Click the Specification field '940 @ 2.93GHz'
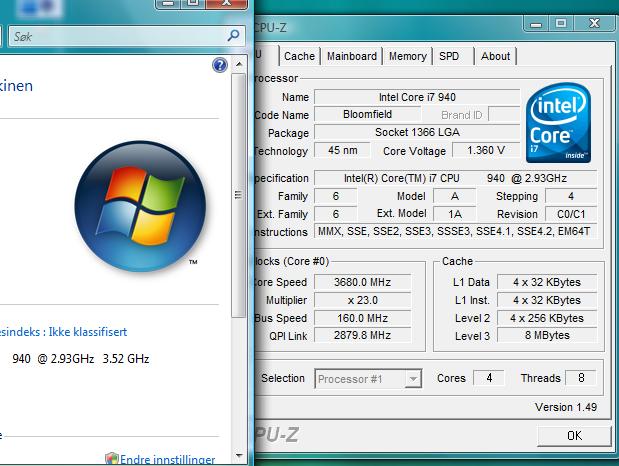The height and width of the screenshot is (466, 619). pyautogui.click(x=455, y=178)
